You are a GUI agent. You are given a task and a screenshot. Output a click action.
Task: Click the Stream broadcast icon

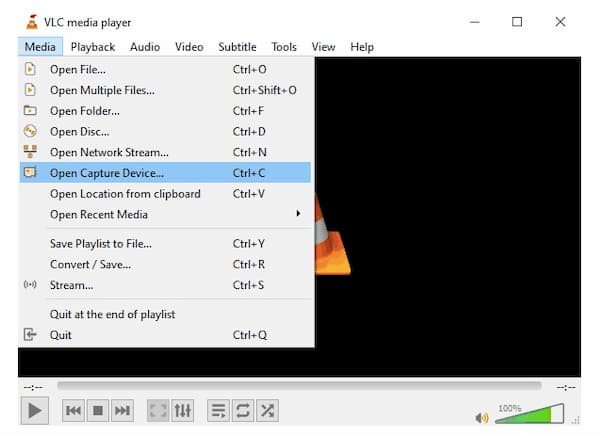tap(30, 284)
